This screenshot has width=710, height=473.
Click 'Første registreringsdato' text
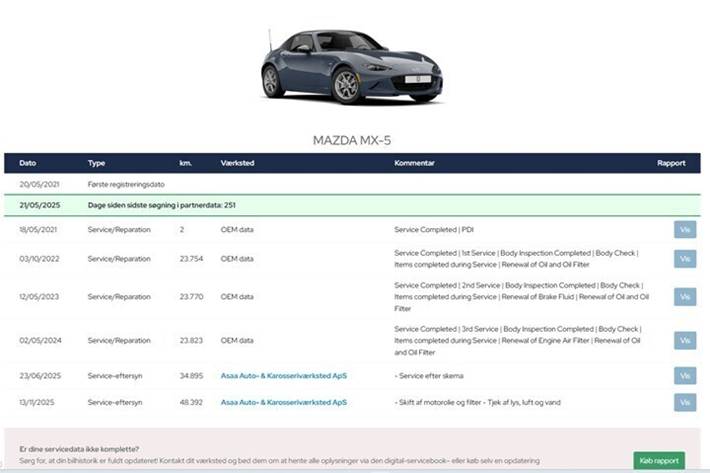point(126,184)
